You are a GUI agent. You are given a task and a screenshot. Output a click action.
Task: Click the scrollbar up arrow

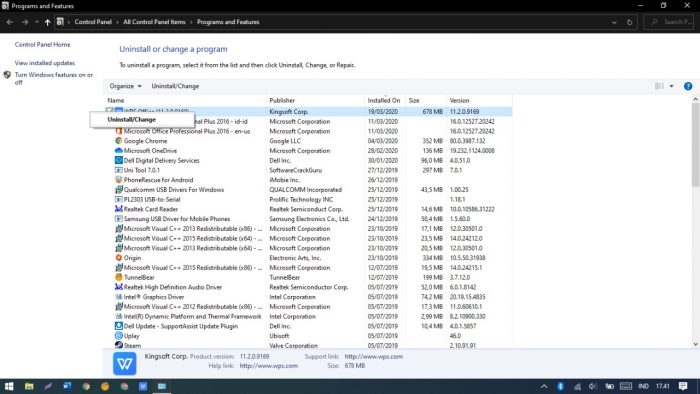695,100
